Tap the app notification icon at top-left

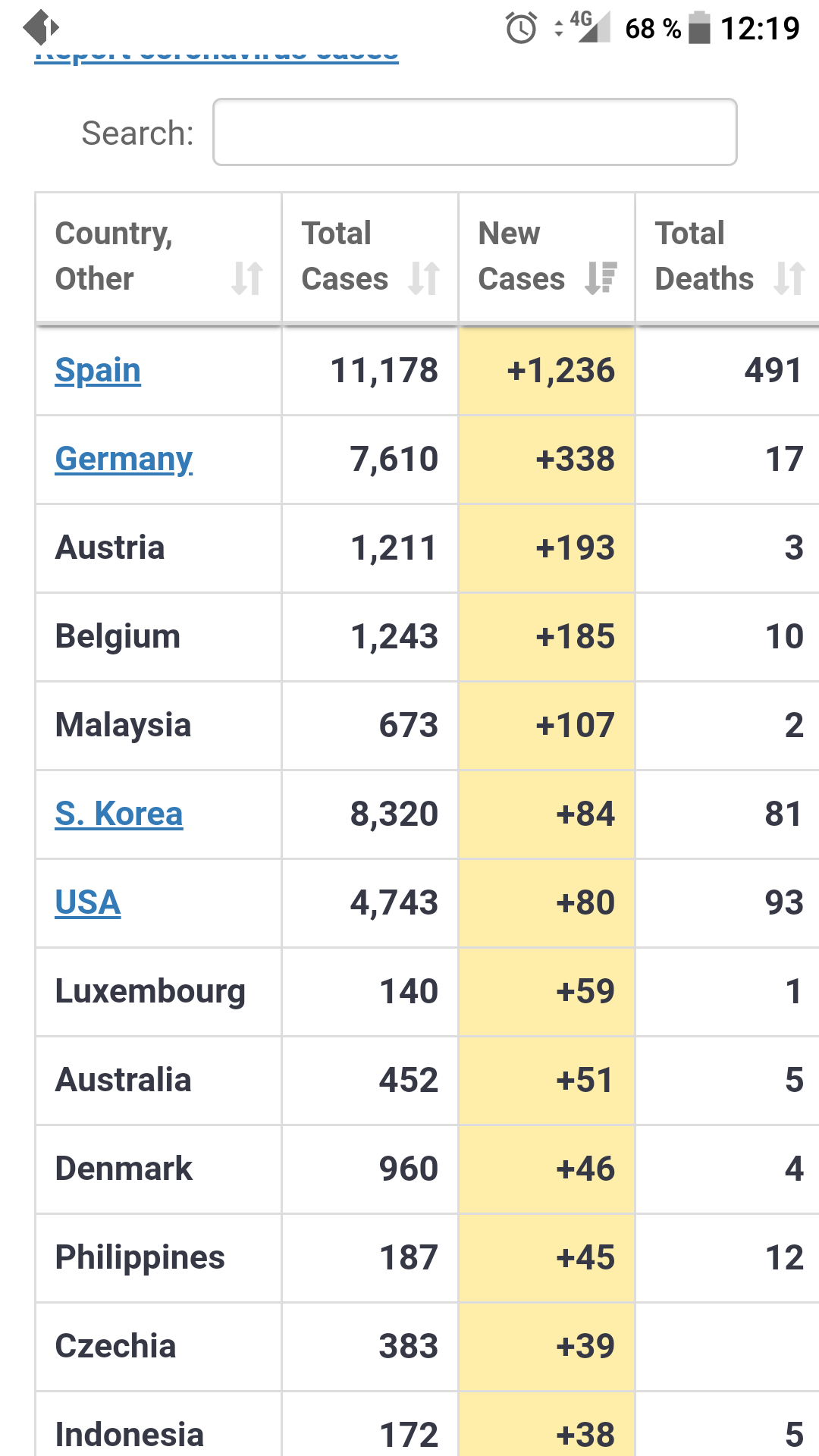point(41,28)
